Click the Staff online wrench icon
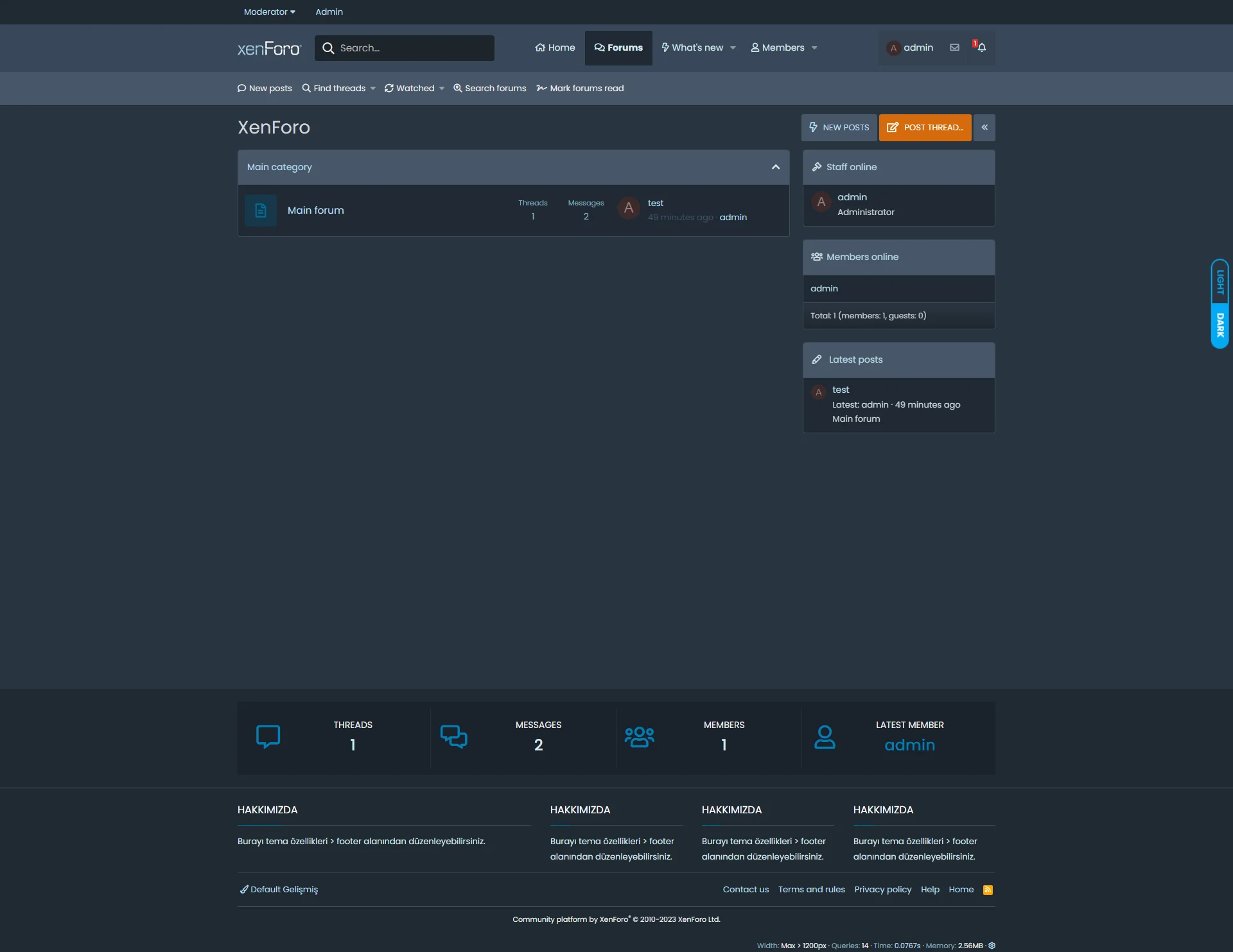 point(817,167)
